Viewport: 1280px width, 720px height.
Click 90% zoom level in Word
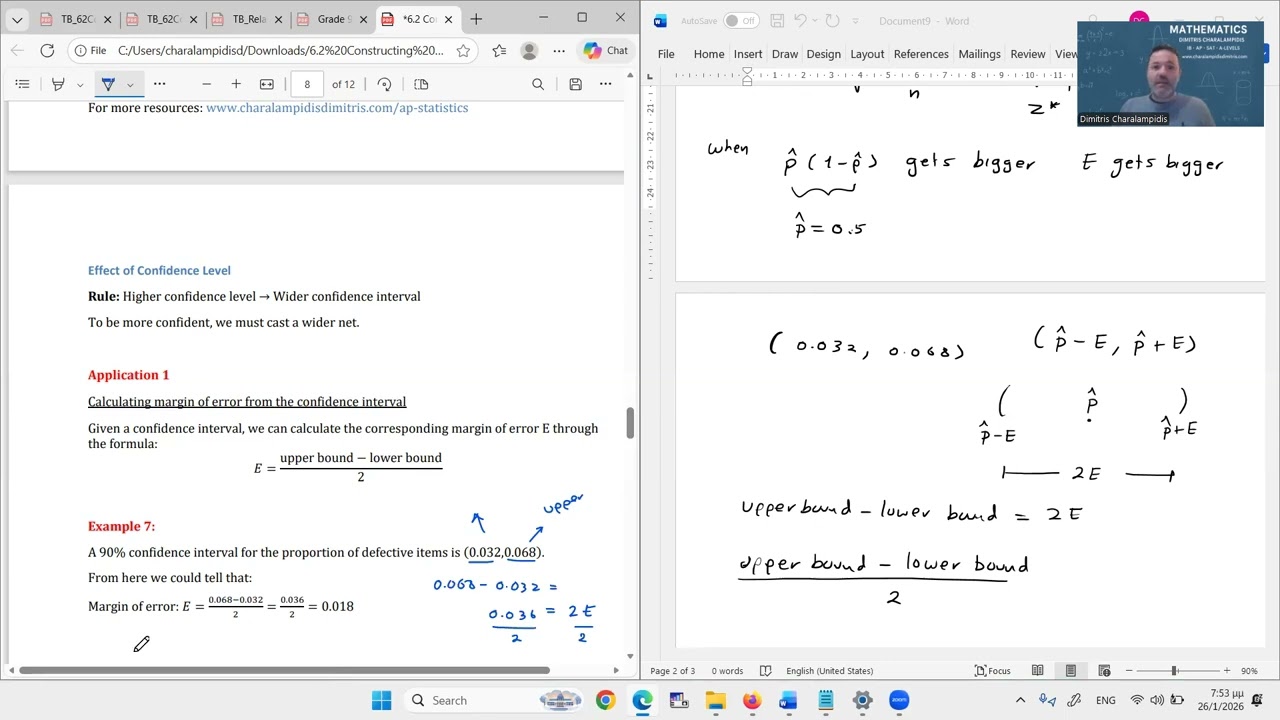pos(1249,671)
